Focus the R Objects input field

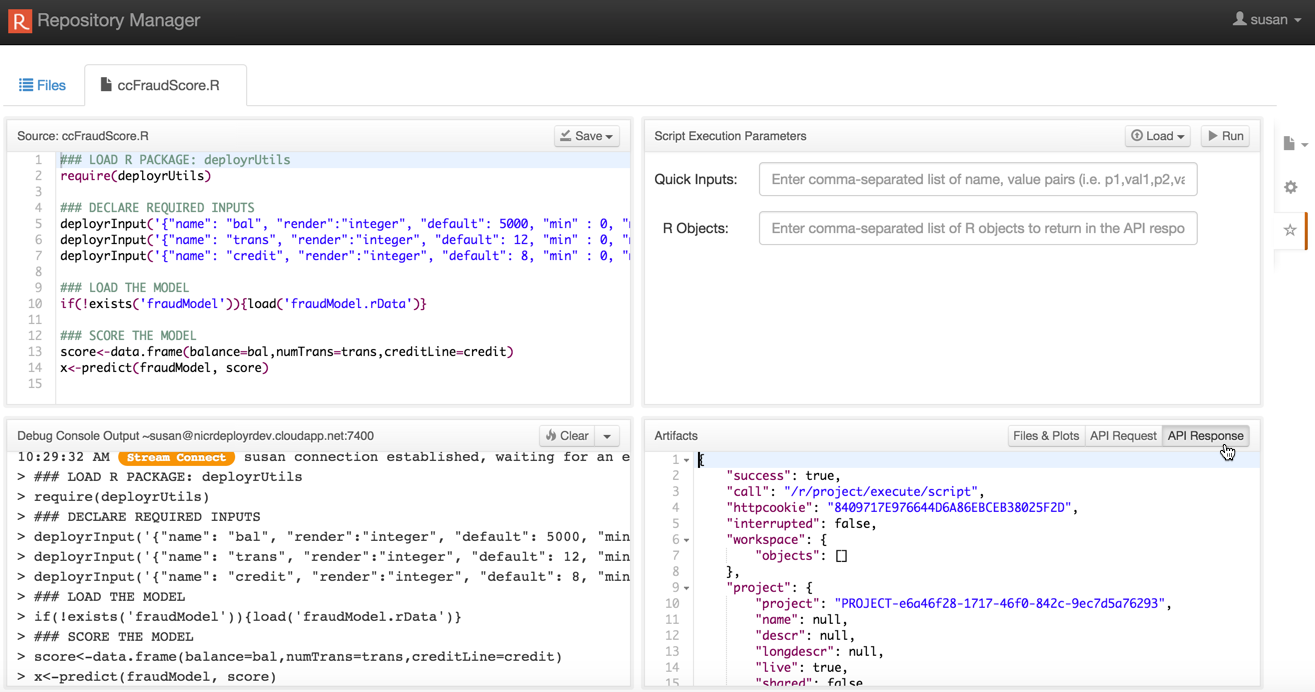point(977,228)
